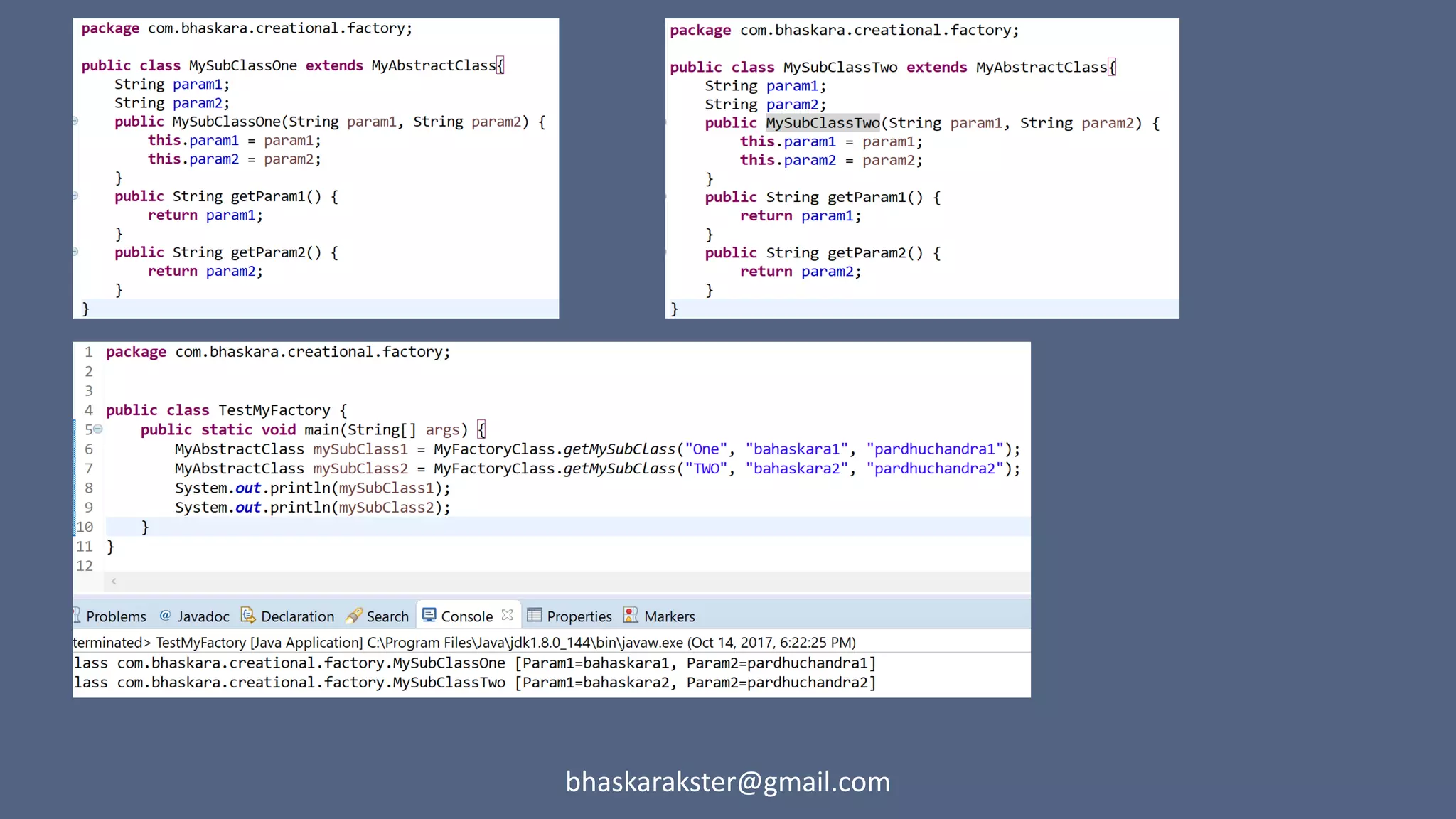Open the Properties tab
The width and height of the screenshot is (1456, 819).
pos(579,616)
